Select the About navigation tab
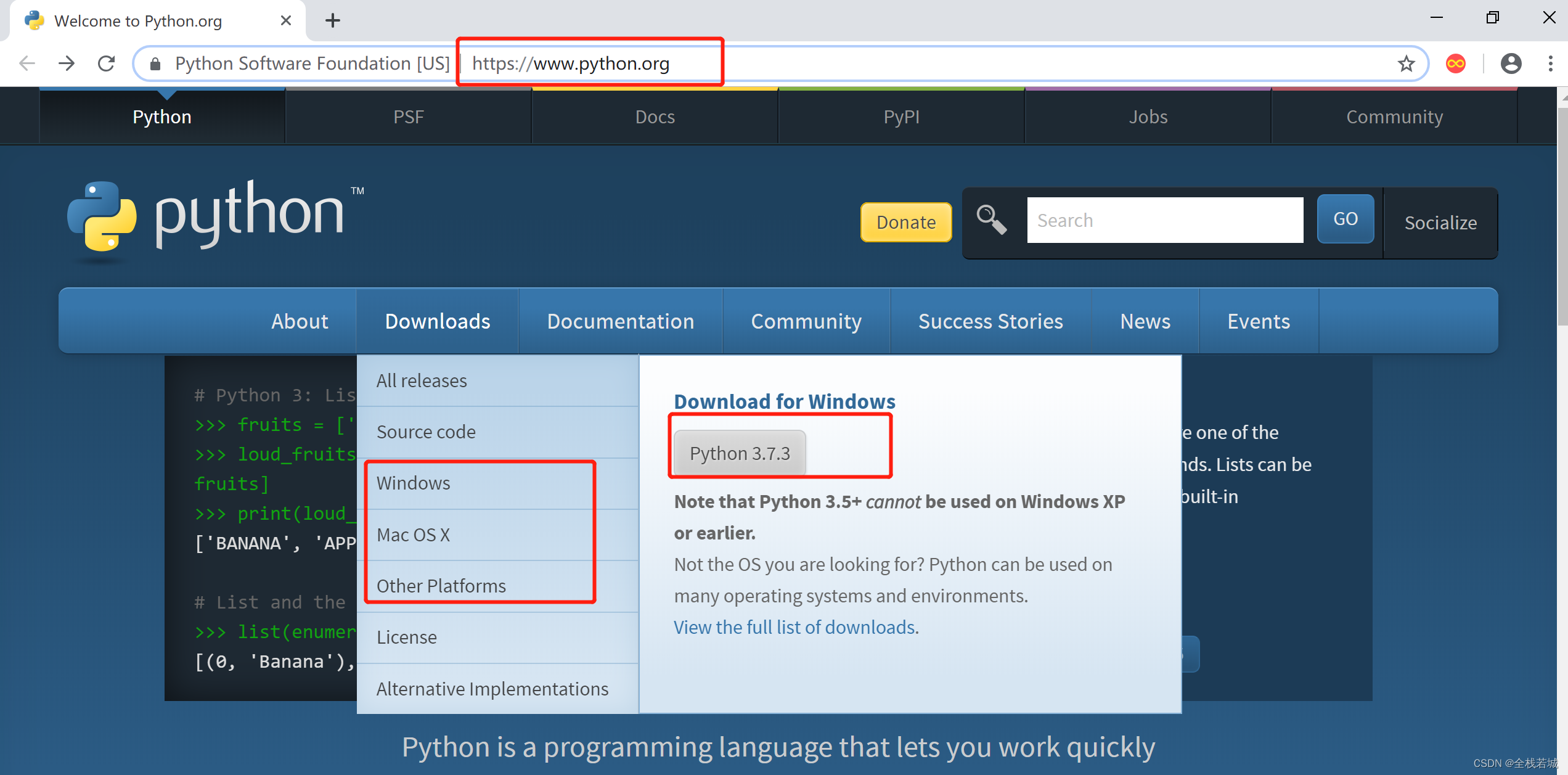 click(300, 321)
